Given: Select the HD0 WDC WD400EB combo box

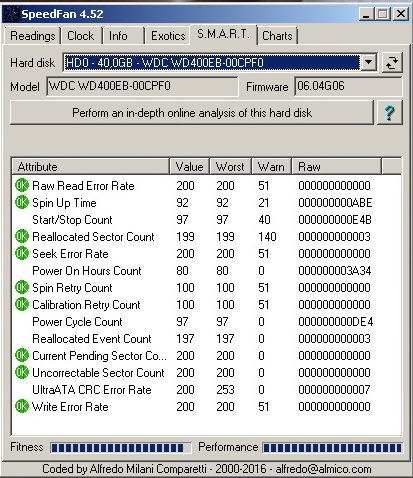Looking at the screenshot, I should tap(220, 62).
